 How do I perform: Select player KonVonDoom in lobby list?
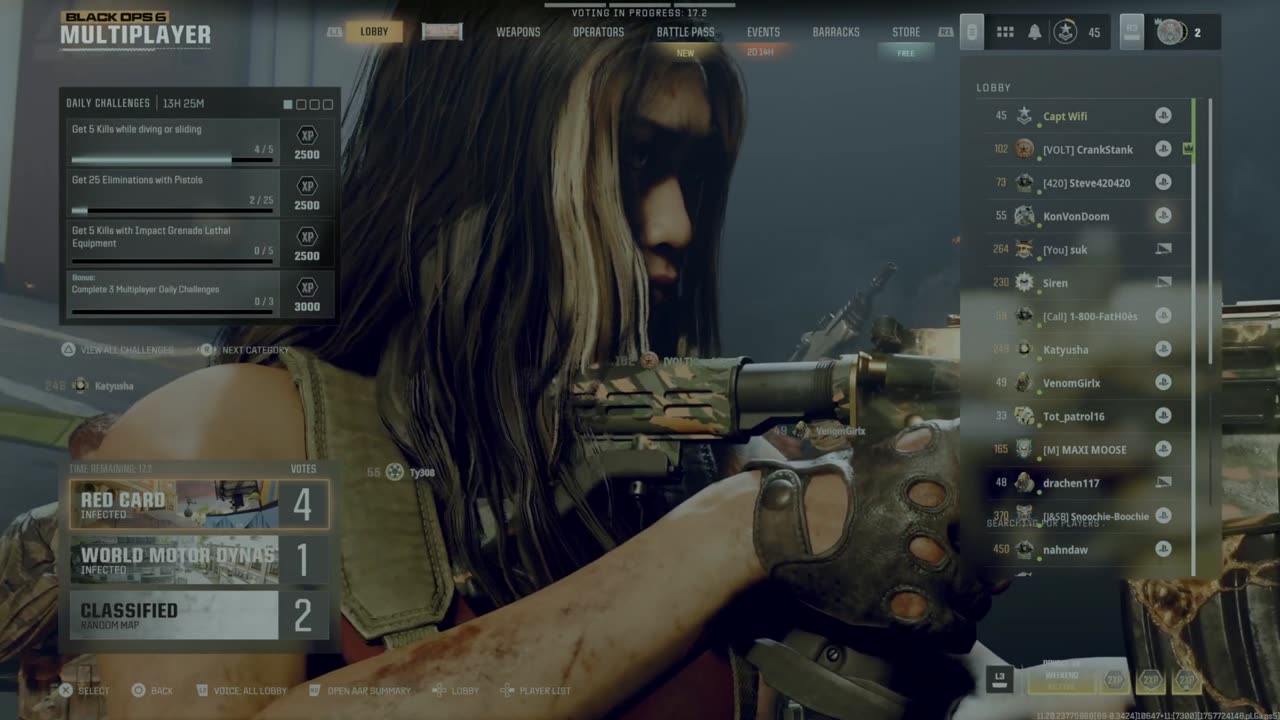point(1086,216)
